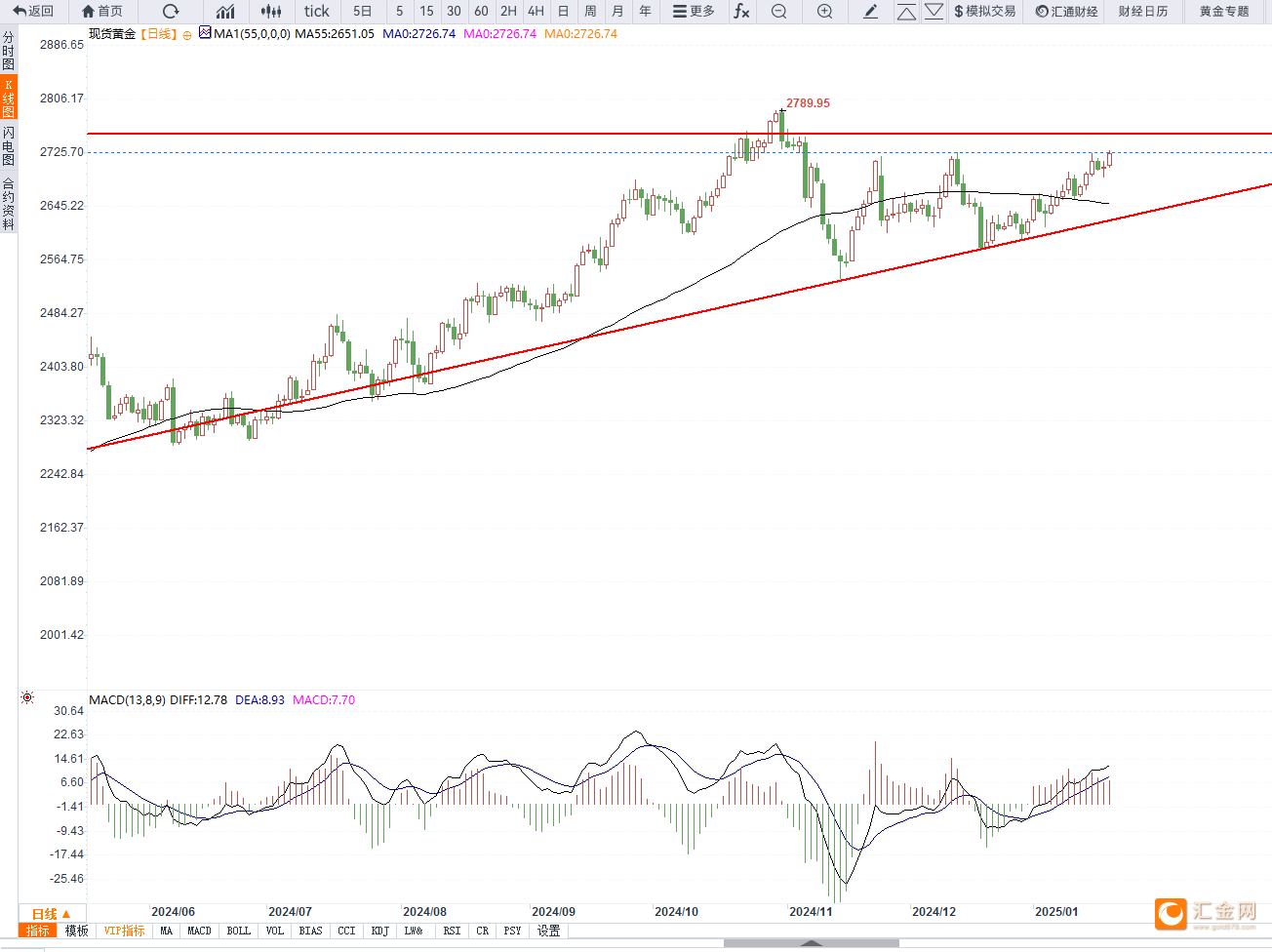This screenshot has width=1272, height=952.
Task: Switch to line chart style icon
Action: (225, 12)
